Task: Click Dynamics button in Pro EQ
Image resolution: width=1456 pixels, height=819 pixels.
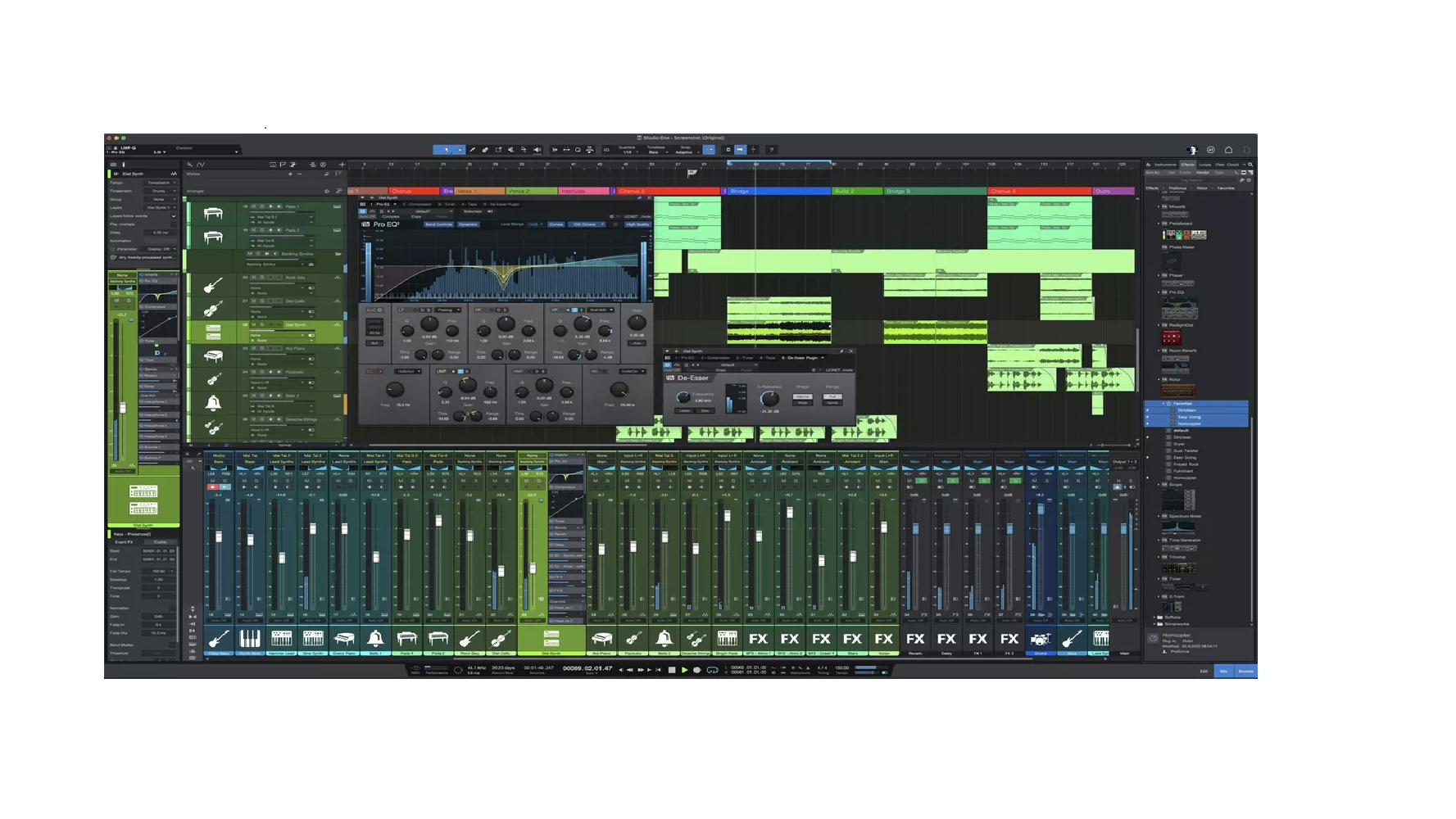Action: pos(469,224)
